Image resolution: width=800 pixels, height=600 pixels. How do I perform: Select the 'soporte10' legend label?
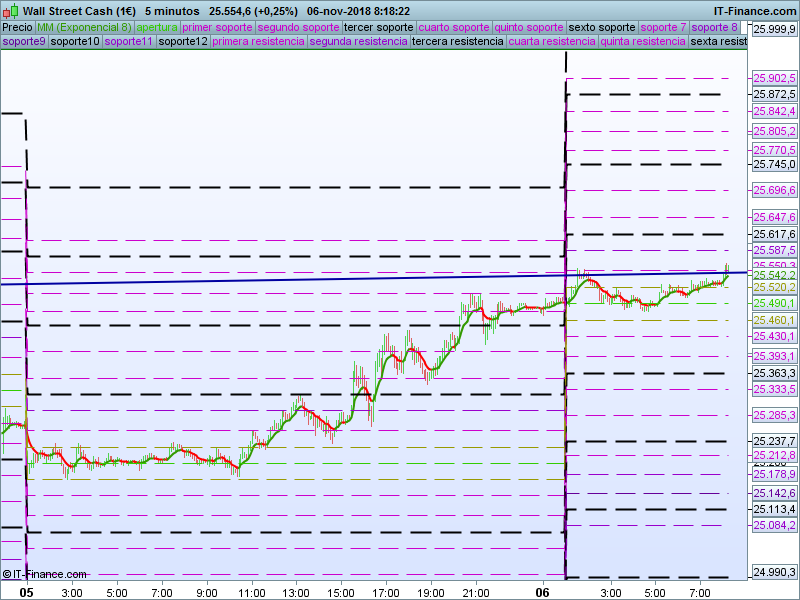(75, 42)
